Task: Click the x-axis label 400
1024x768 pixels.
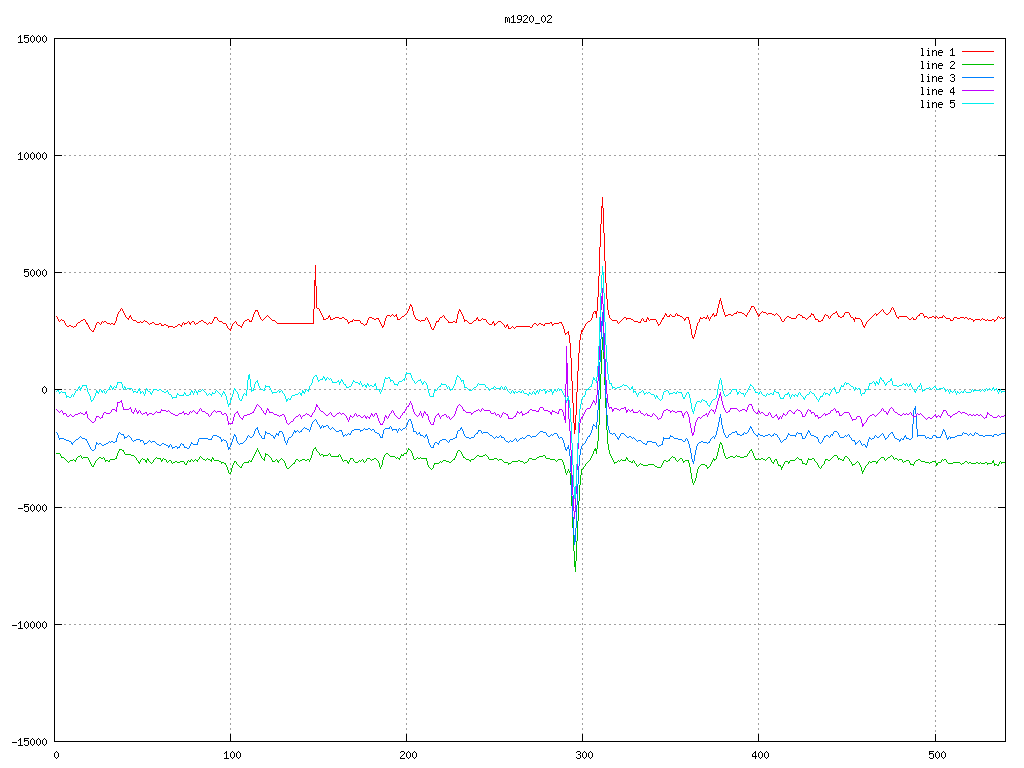Action: coord(761,756)
